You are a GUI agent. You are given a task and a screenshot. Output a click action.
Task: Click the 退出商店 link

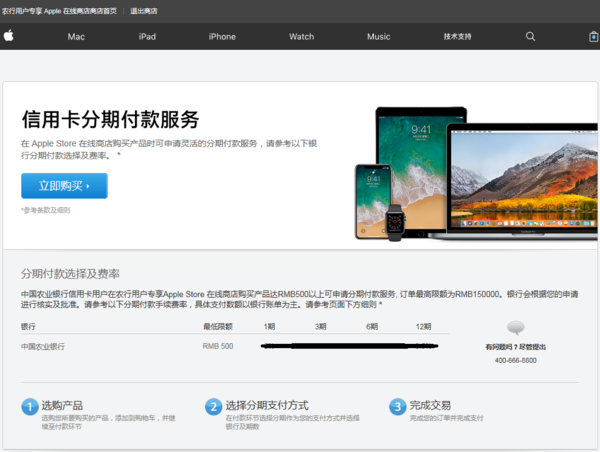(x=144, y=11)
